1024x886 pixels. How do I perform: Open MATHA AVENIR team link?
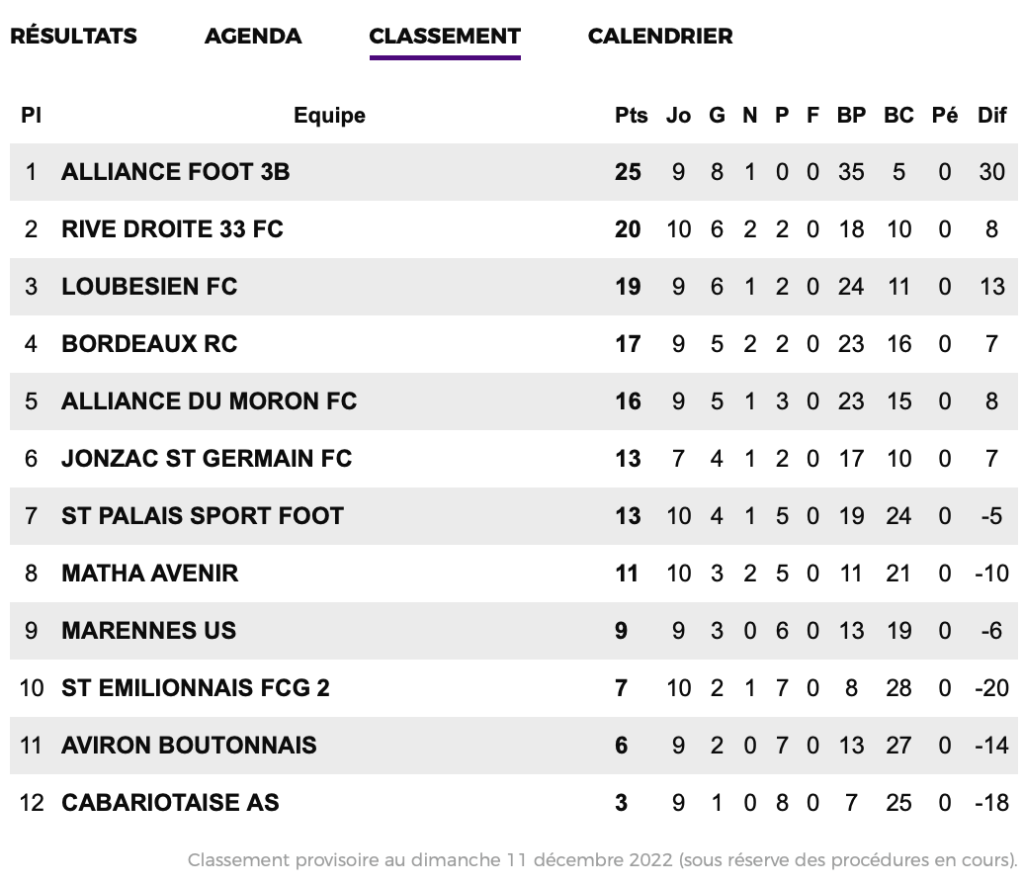pos(150,573)
